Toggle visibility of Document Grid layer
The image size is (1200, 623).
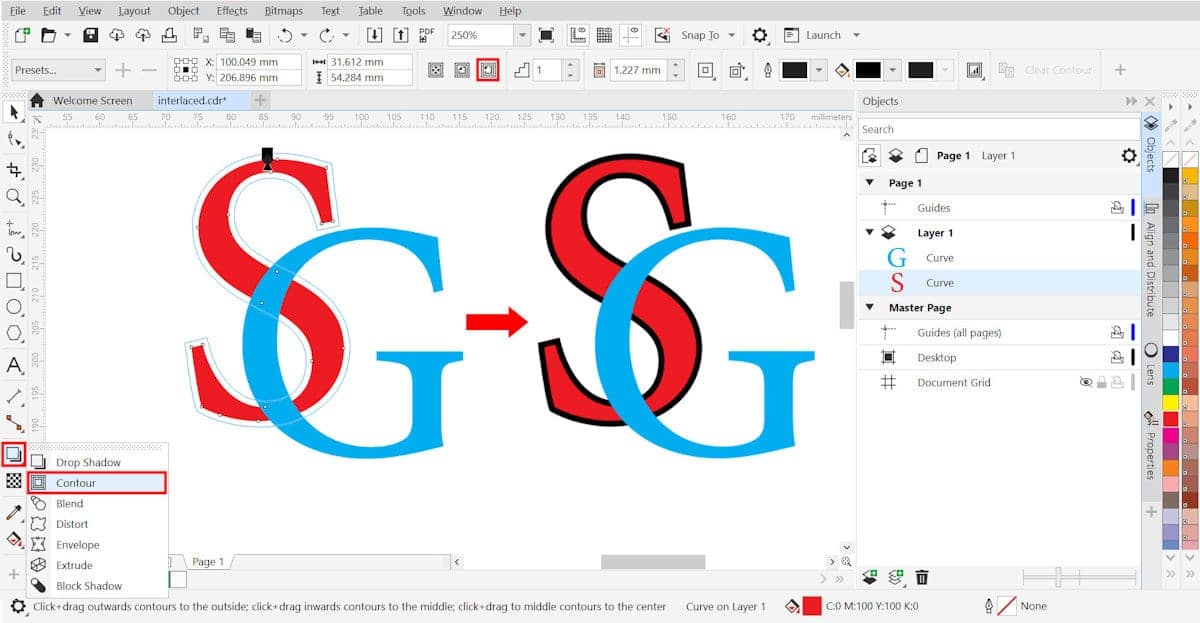pyautogui.click(x=1086, y=382)
